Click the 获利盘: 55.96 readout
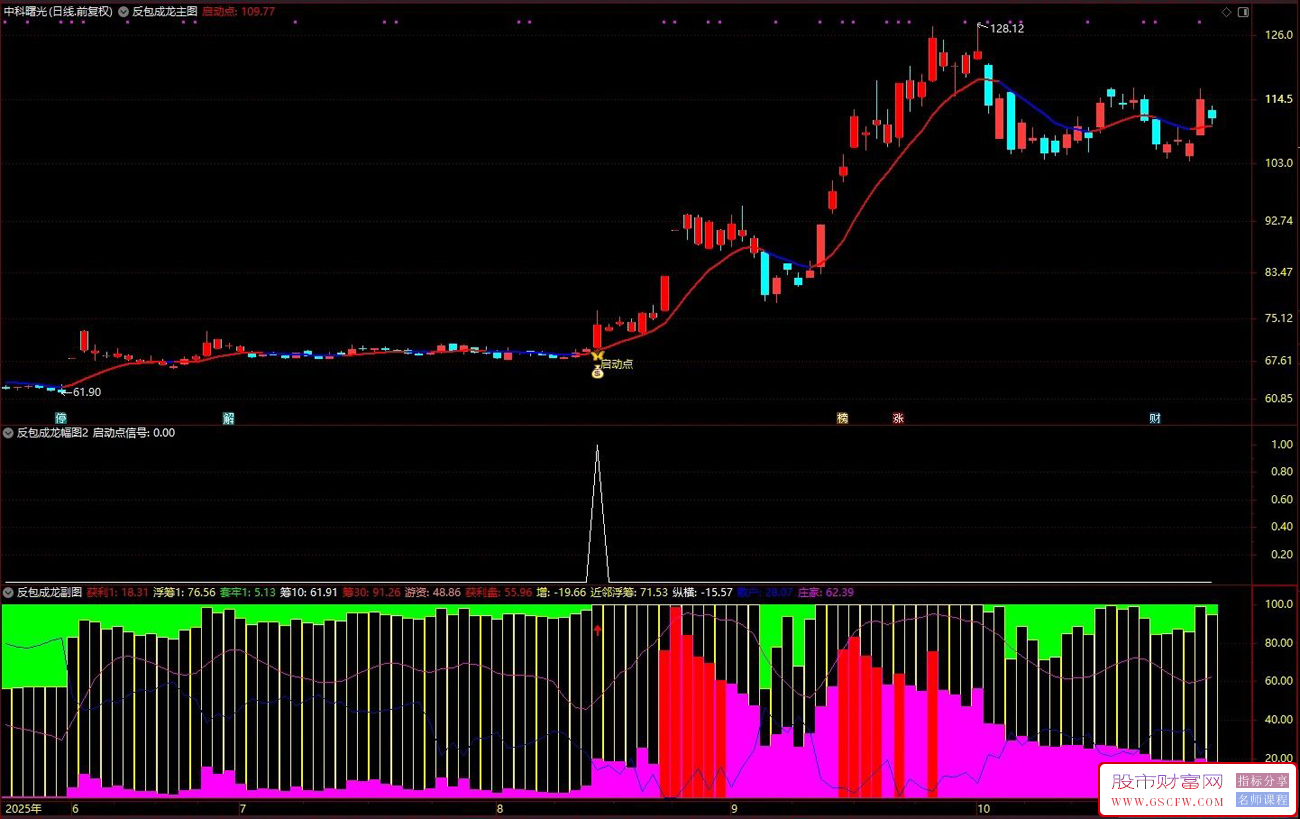 pos(498,593)
